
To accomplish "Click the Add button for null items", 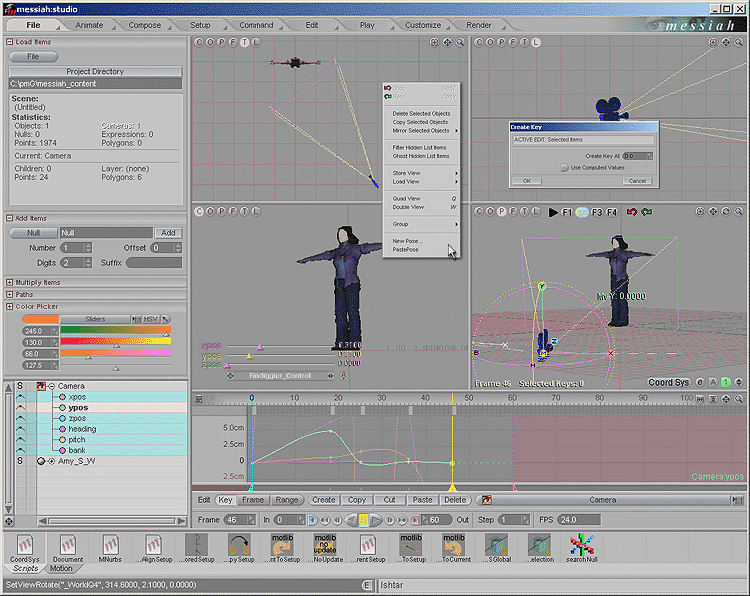I will [x=168, y=233].
